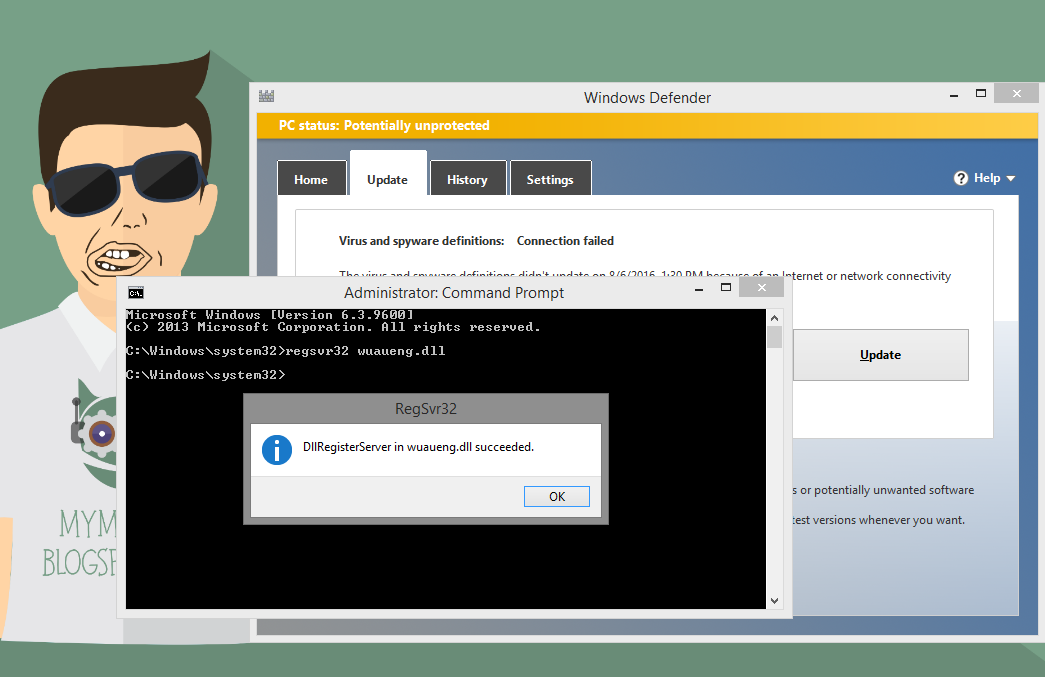Click OK in the RegSvr32 dialog
The width and height of the screenshot is (1045, 677).
coord(556,496)
